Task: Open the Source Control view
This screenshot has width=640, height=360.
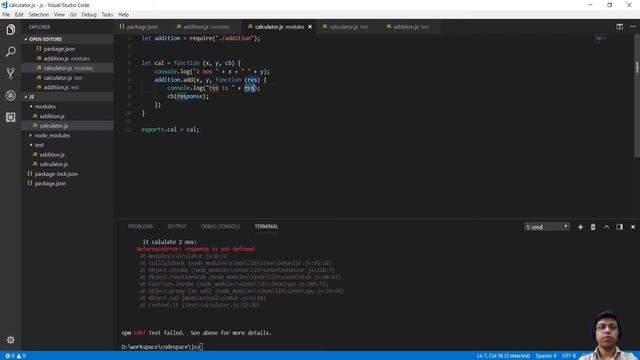Action: point(11,73)
